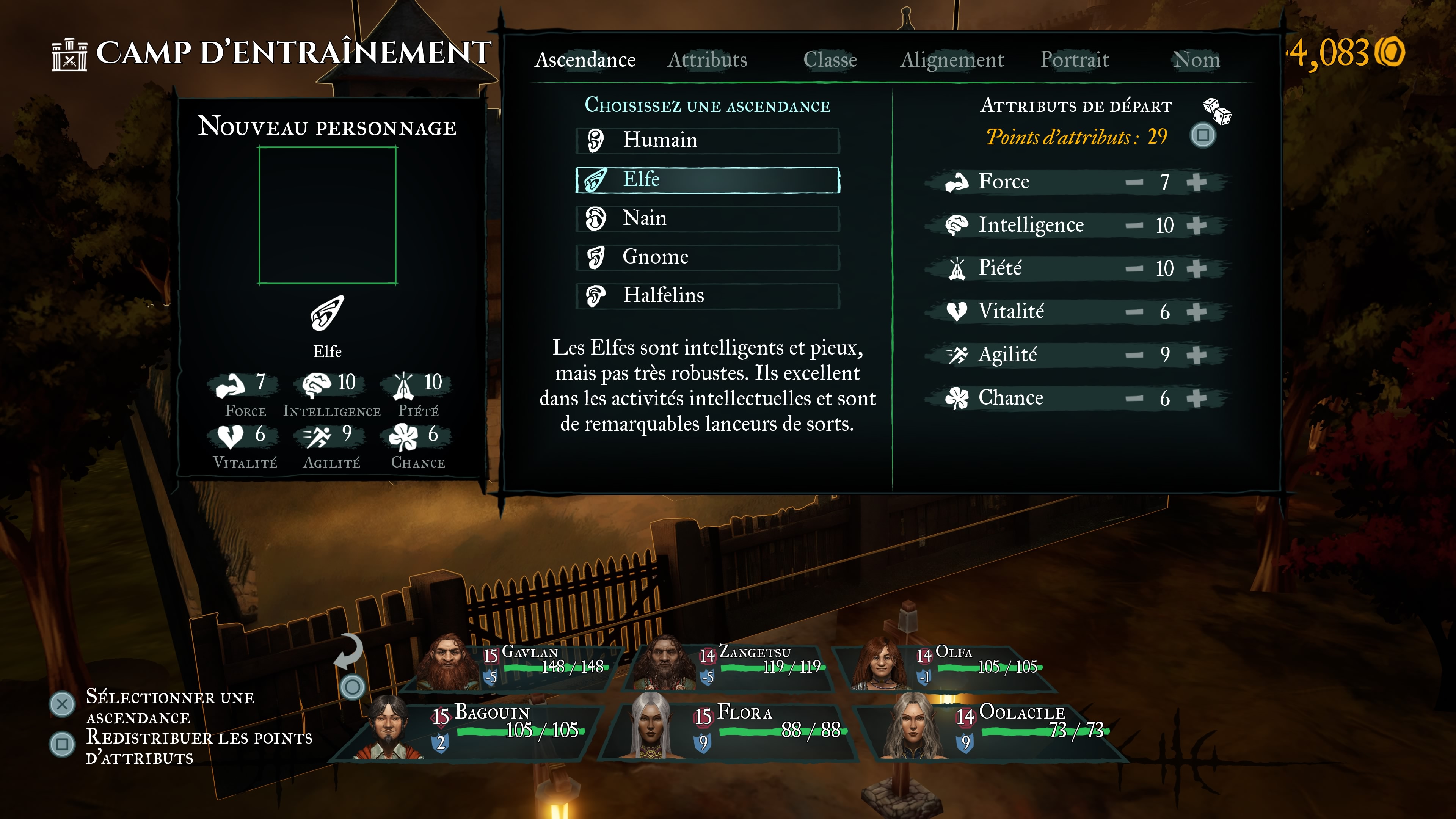Viewport: 1456px width, 819px height.
Task: Lower Agilité using minus icon
Action: coord(1134,355)
